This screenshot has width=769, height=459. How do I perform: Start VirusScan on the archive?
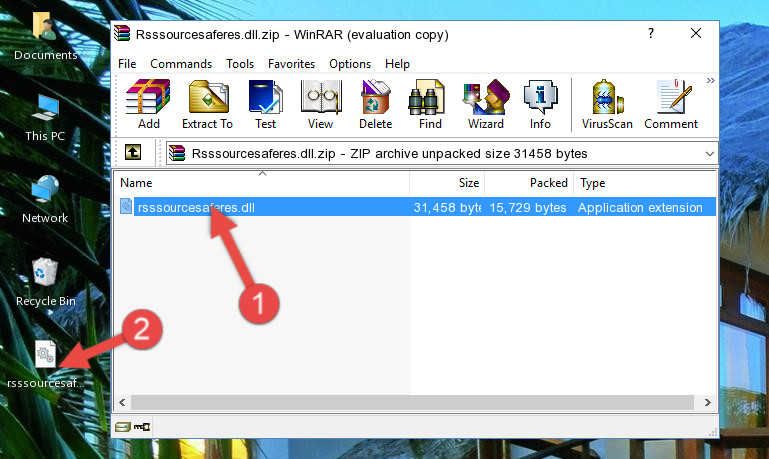(607, 104)
